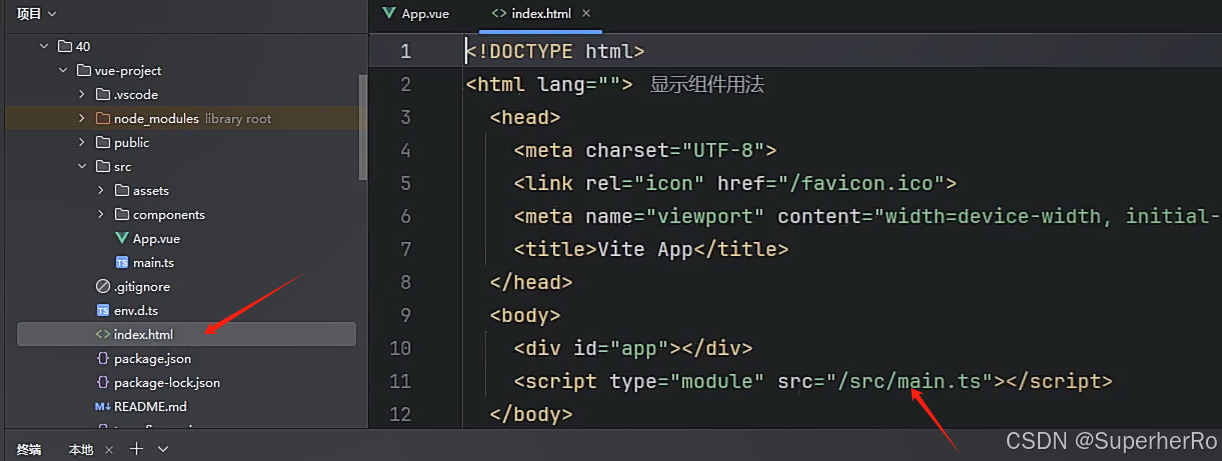Image resolution: width=1222 pixels, height=461 pixels.
Task: Click the JSON icon beside package.json
Action: [x=103, y=358]
